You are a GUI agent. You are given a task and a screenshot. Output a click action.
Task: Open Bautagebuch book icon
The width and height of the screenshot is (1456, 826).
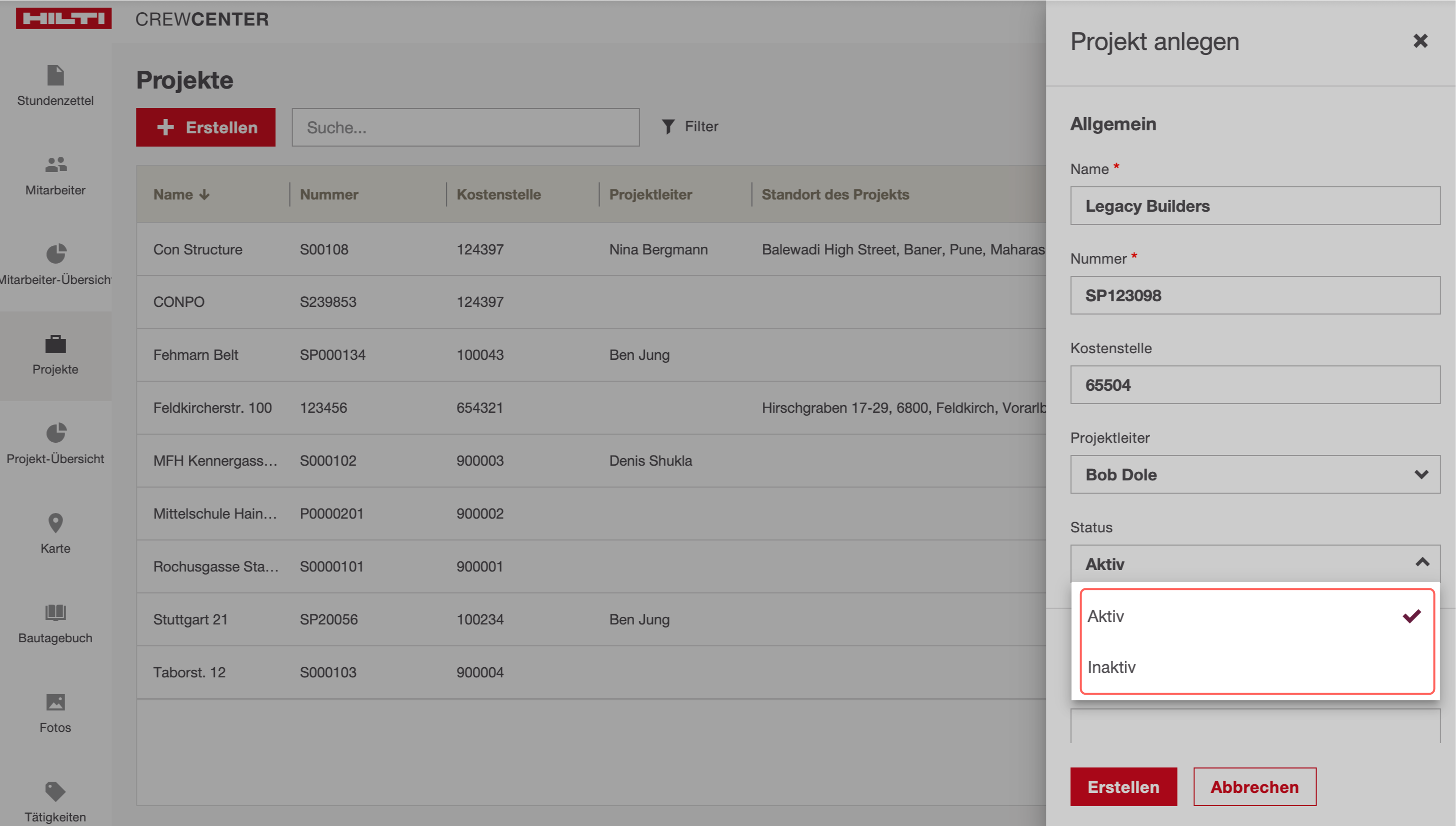55,612
